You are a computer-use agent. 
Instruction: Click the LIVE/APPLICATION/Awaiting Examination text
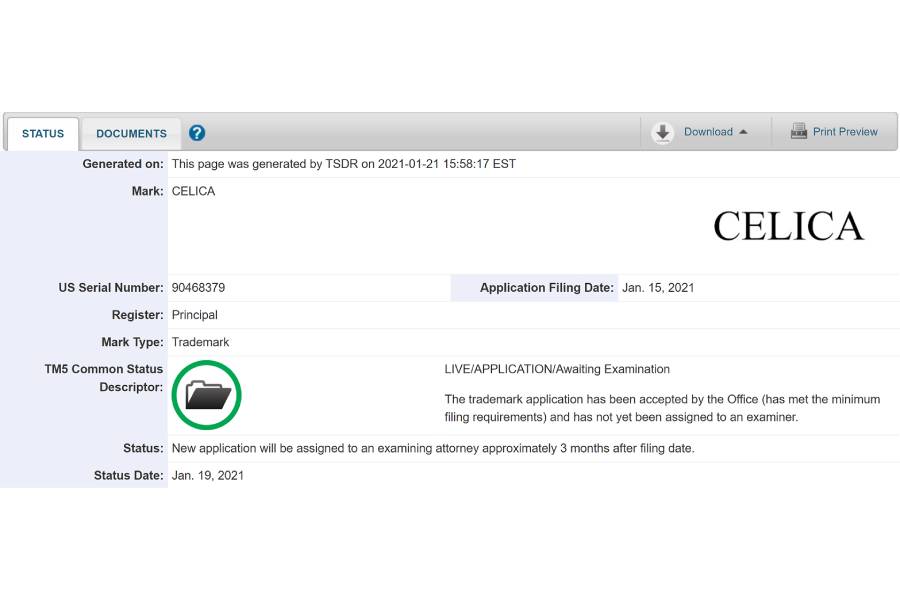[557, 369]
